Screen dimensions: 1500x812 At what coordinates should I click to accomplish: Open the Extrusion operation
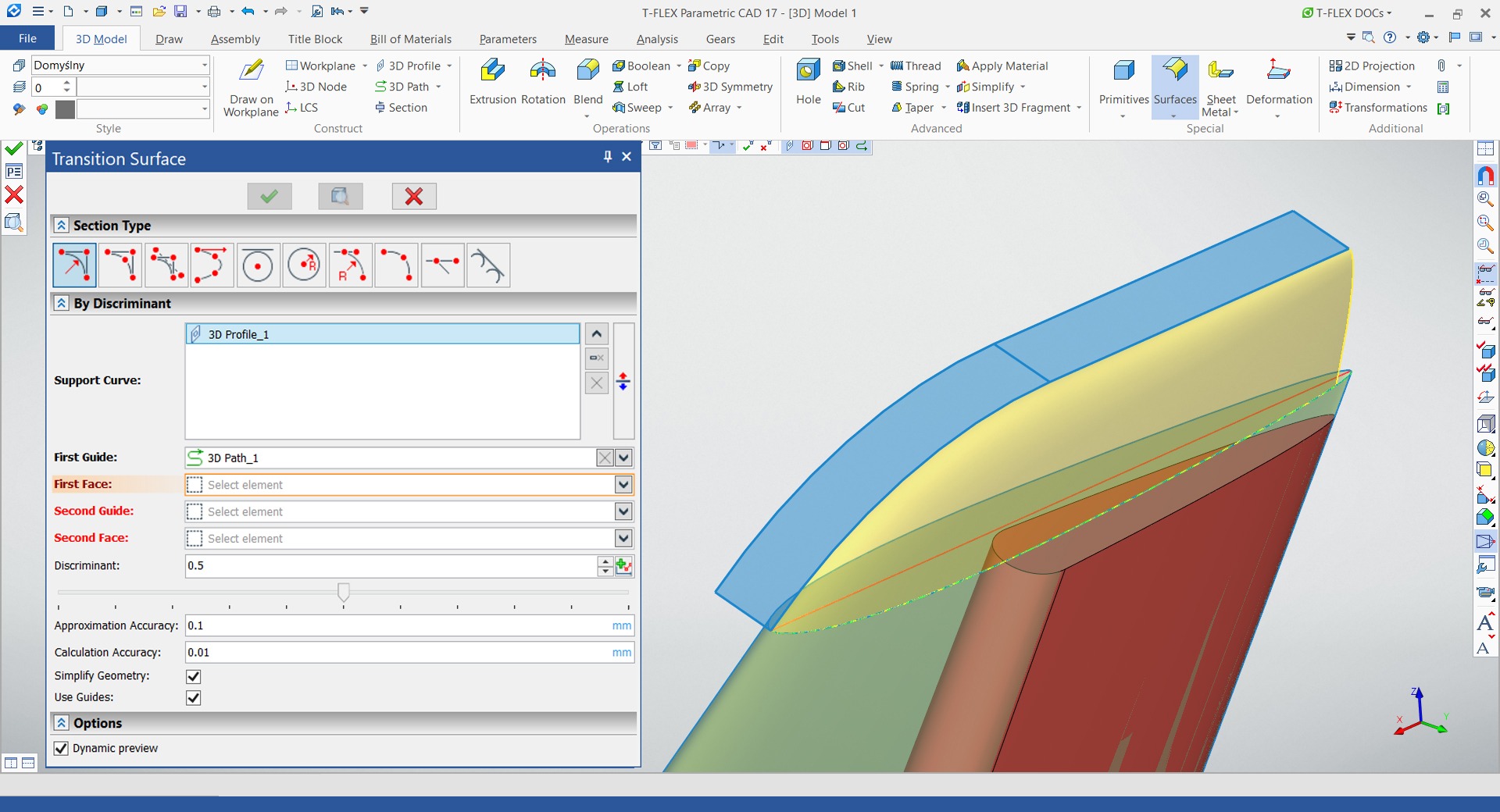pyautogui.click(x=493, y=82)
